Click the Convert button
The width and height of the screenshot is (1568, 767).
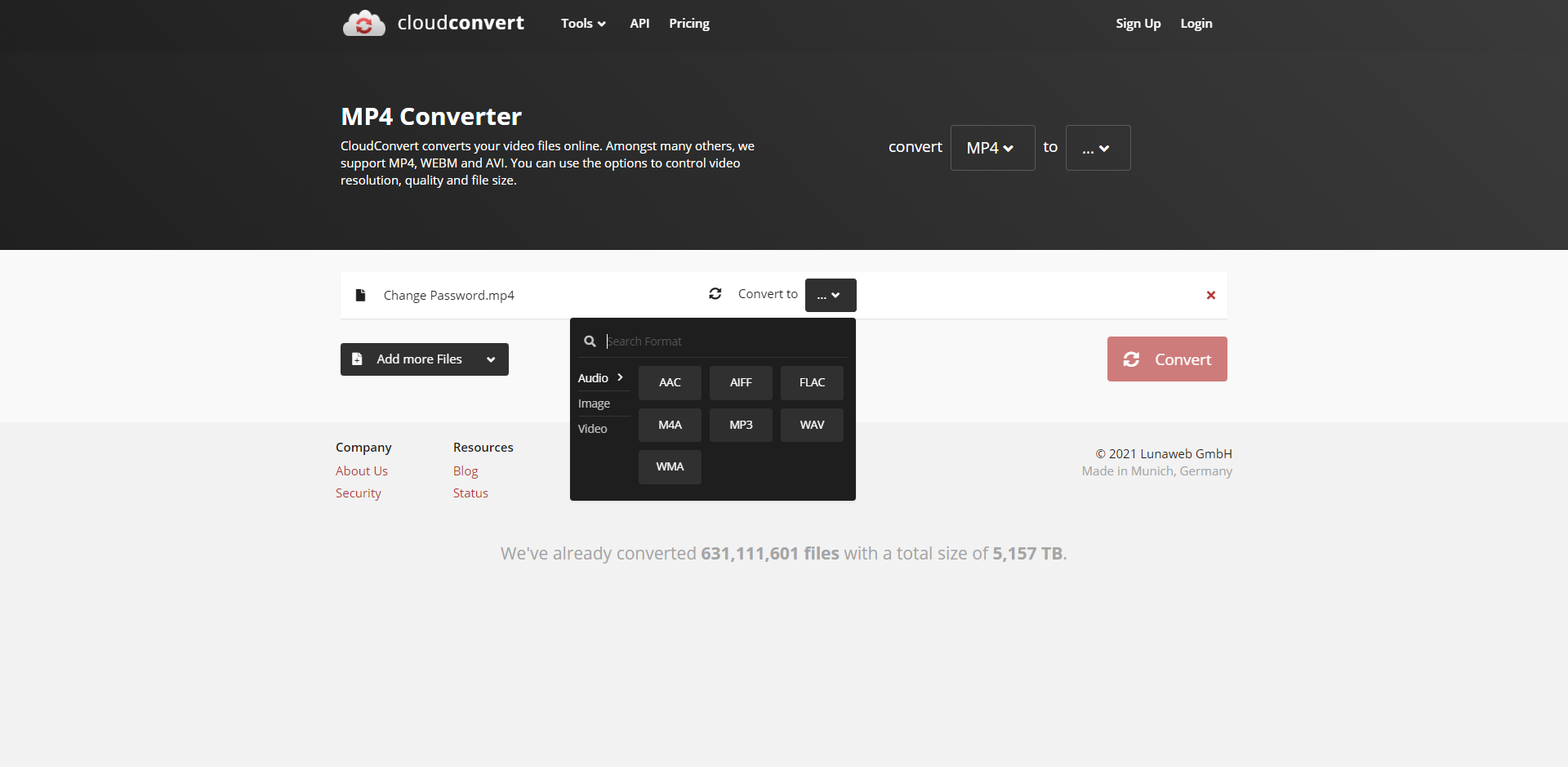click(1167, 359)
